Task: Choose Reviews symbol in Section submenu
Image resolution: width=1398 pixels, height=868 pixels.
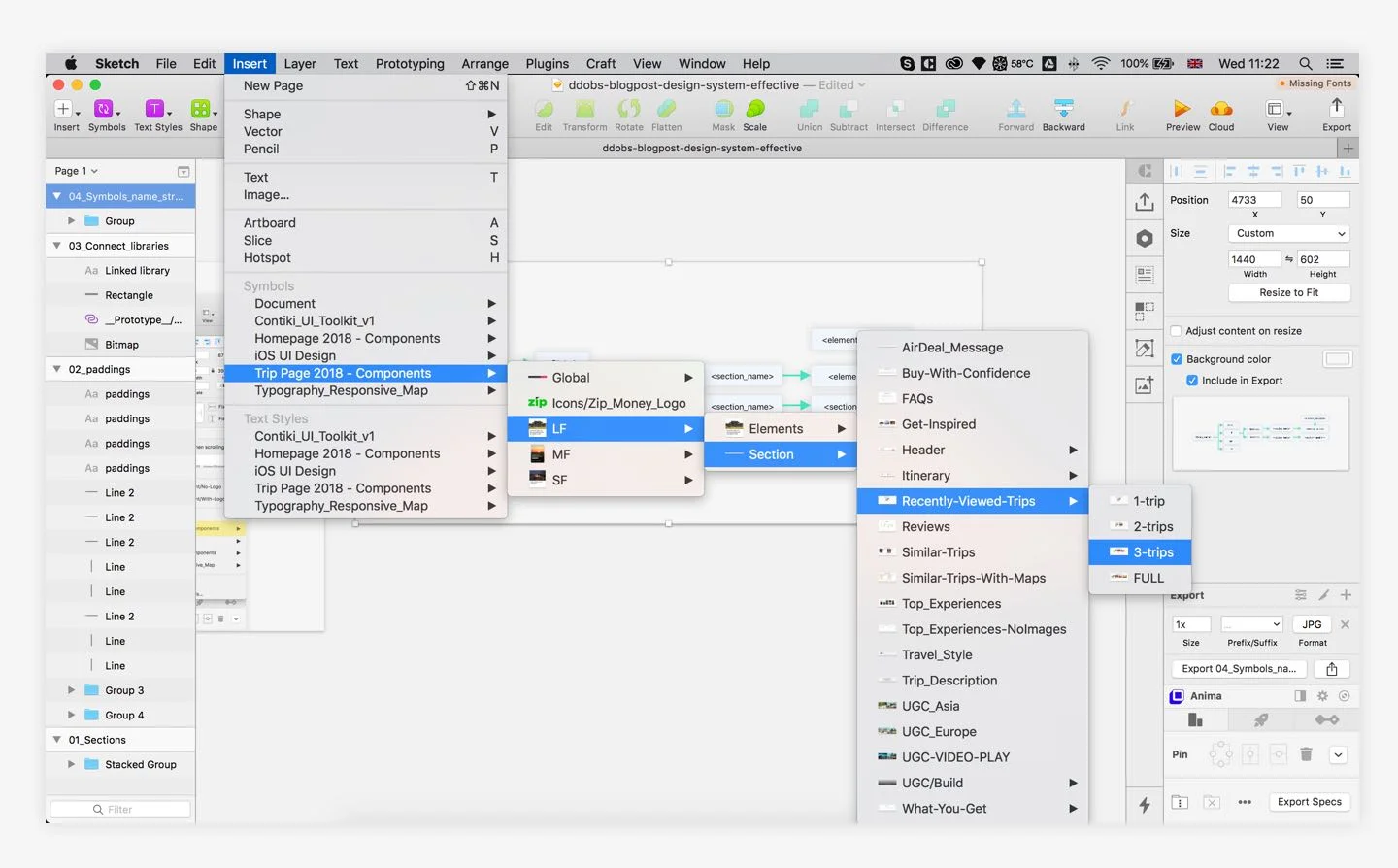Action: point(973,527)
